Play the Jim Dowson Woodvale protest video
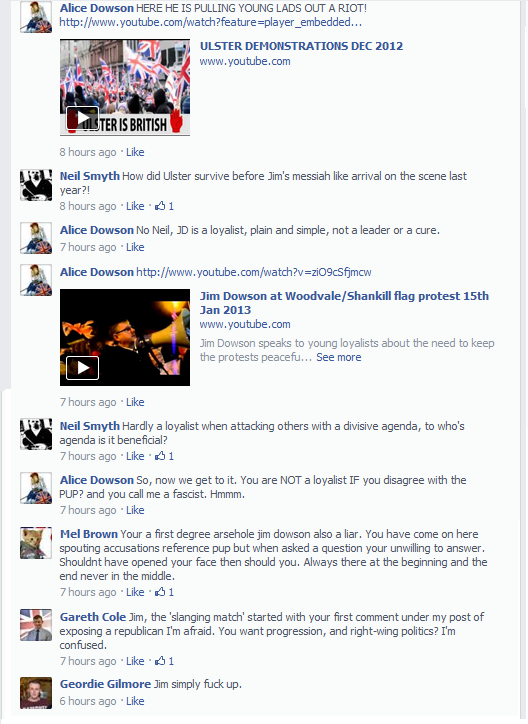528x724 pixels. click(x=82, y=368)
